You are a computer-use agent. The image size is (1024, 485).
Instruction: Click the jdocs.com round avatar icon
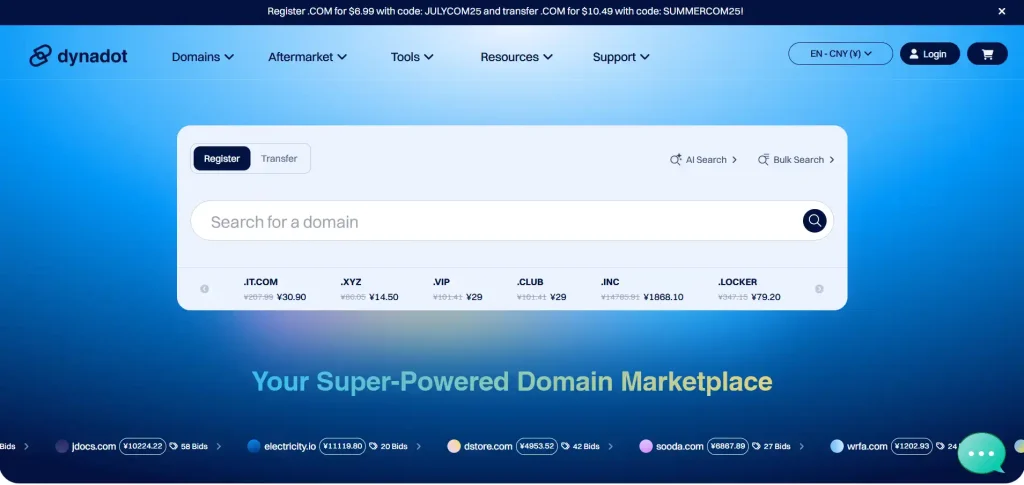(62, 446)
